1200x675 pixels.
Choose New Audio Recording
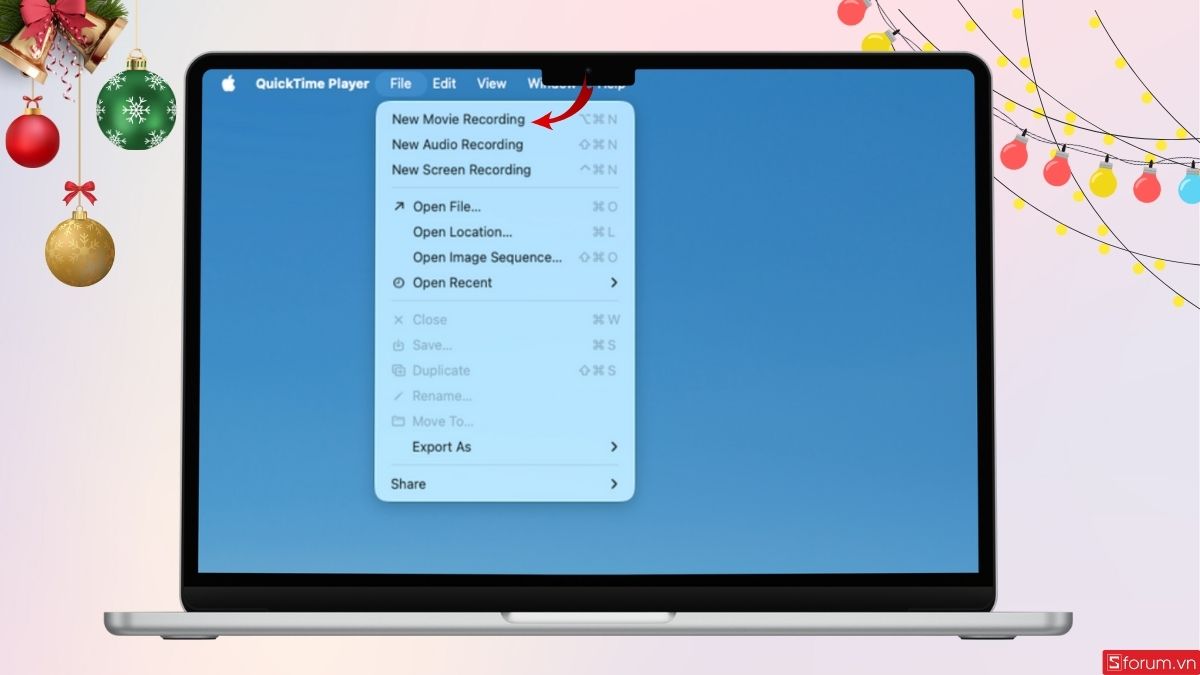coord(457,144)
